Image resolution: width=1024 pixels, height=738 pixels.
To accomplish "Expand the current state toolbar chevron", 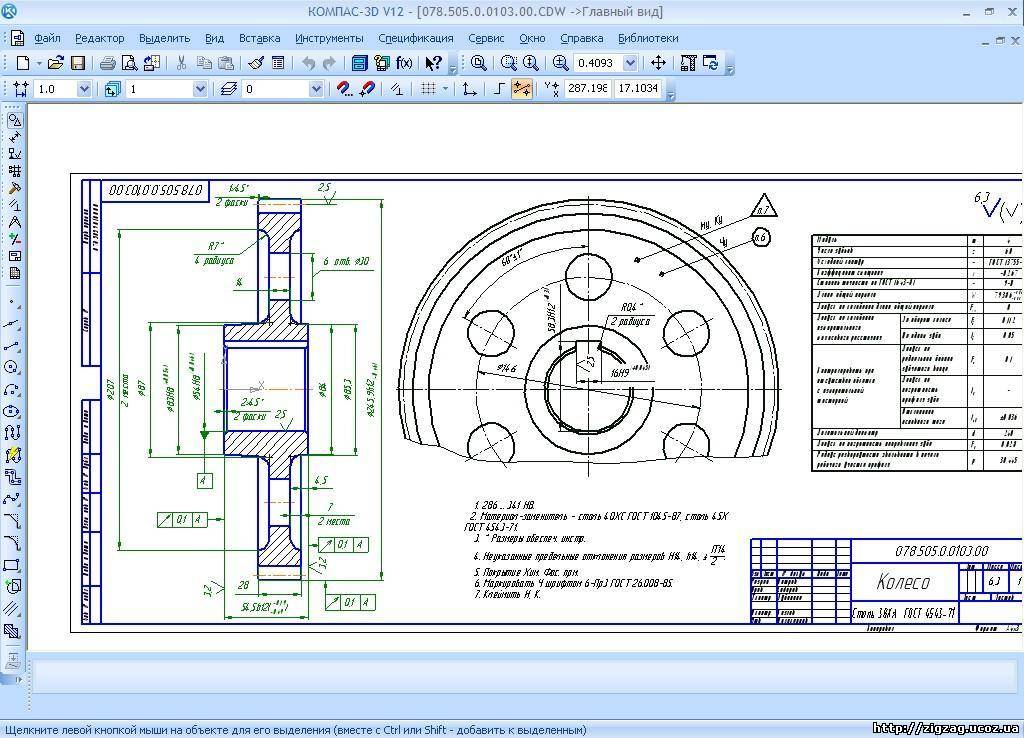I will [x=671, y=93].
